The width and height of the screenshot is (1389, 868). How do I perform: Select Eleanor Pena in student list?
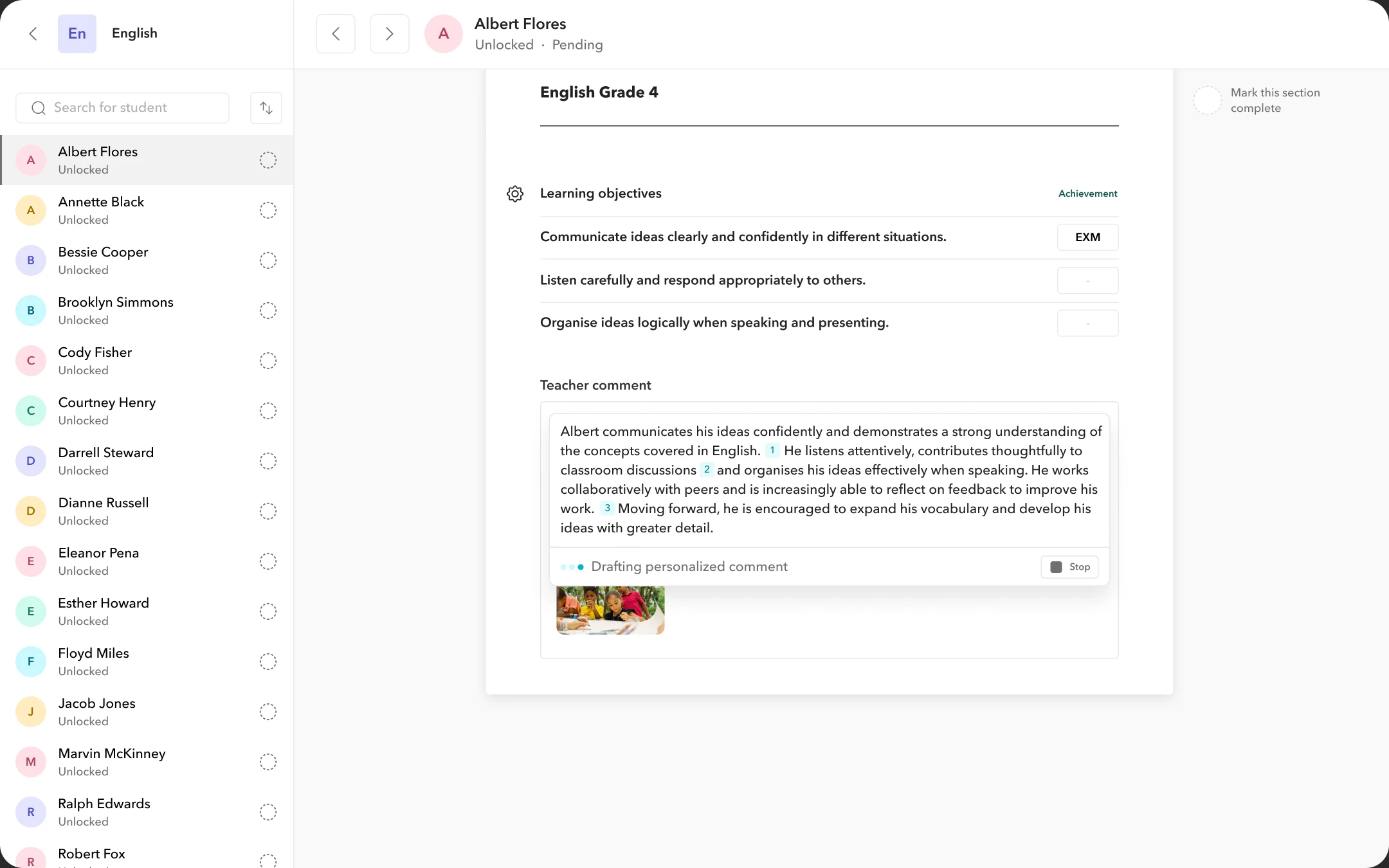tap(147, 561)
